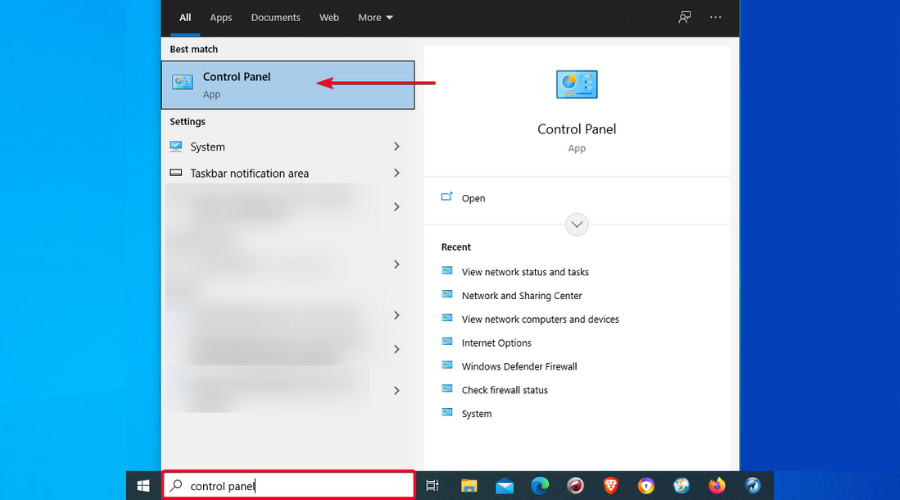900x500 pixels.
Task: Open the three-dots options menu
Action: click(x=715, y=17)
